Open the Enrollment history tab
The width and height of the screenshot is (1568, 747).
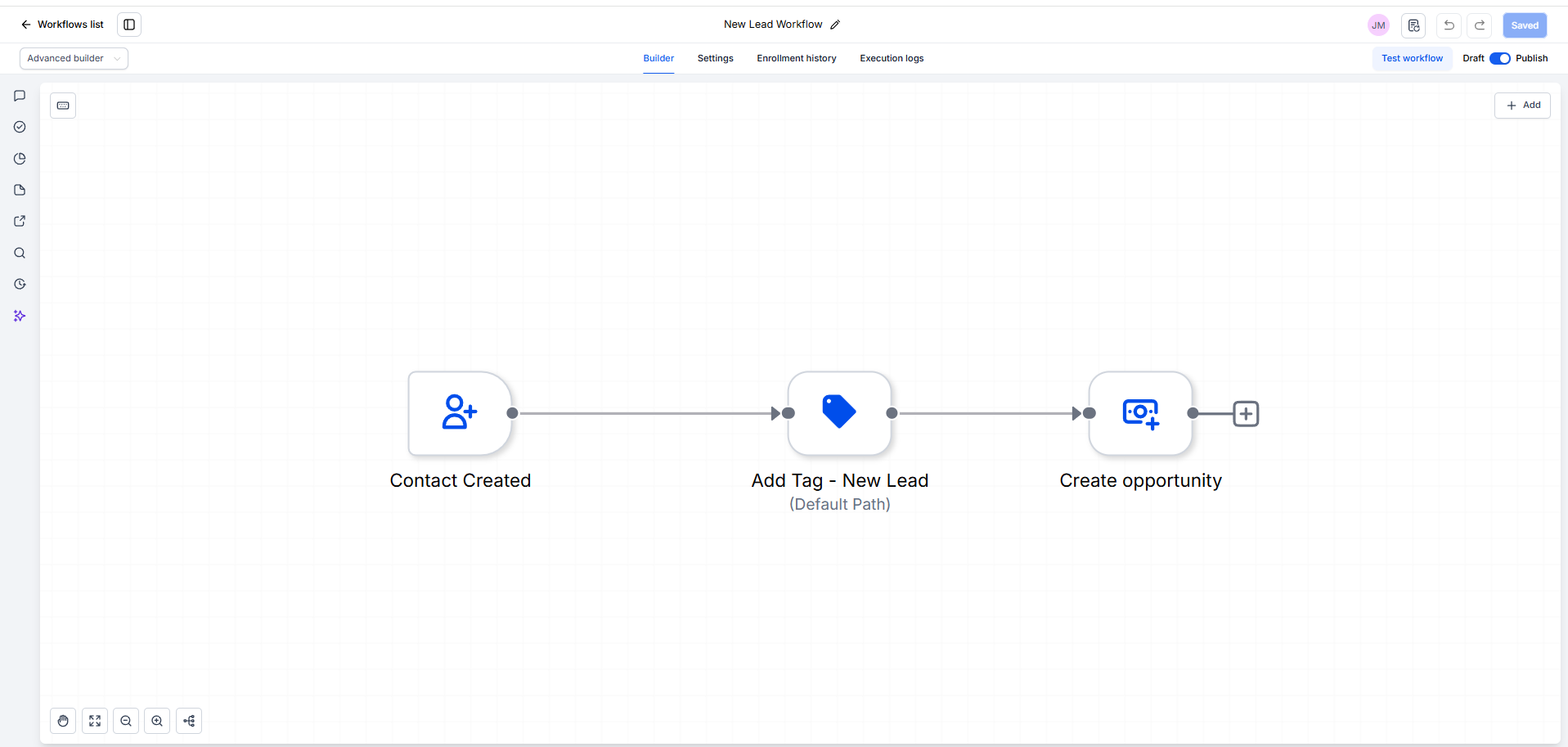tap(797, 58)
